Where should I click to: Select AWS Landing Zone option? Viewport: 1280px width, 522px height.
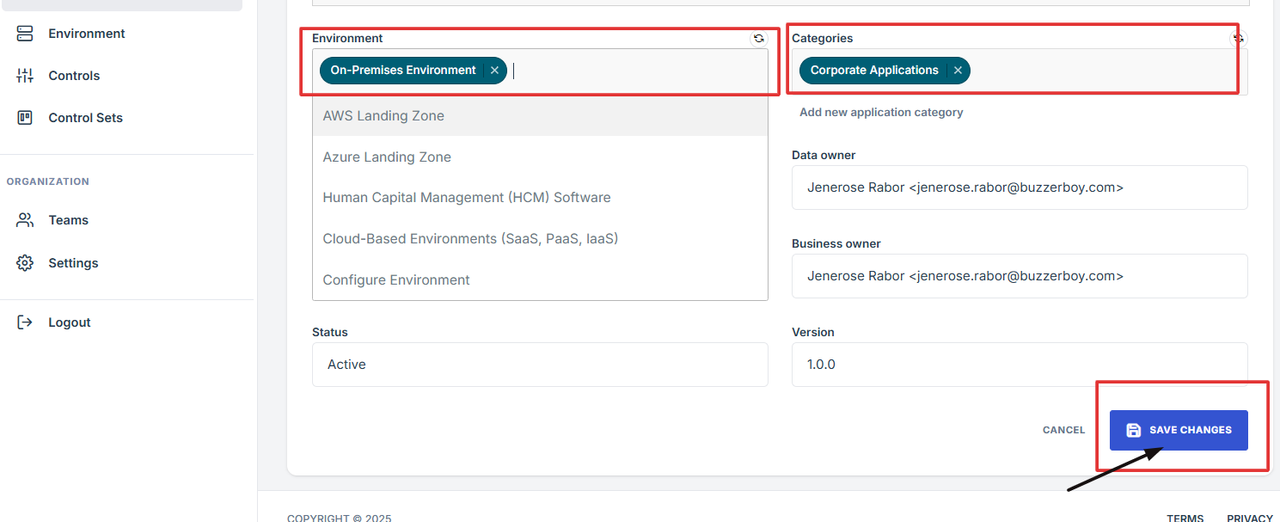(x=383, y=116)
